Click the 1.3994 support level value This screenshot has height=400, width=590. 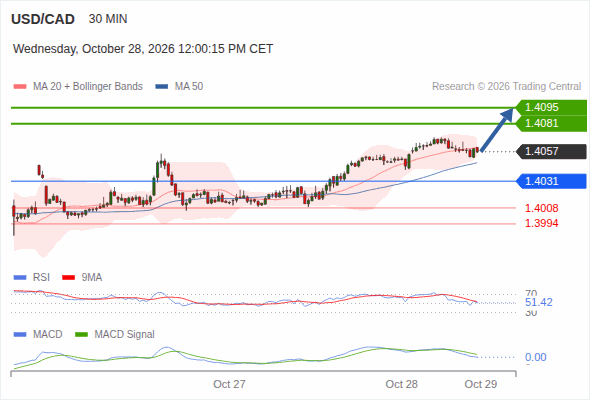click(541, 224)
